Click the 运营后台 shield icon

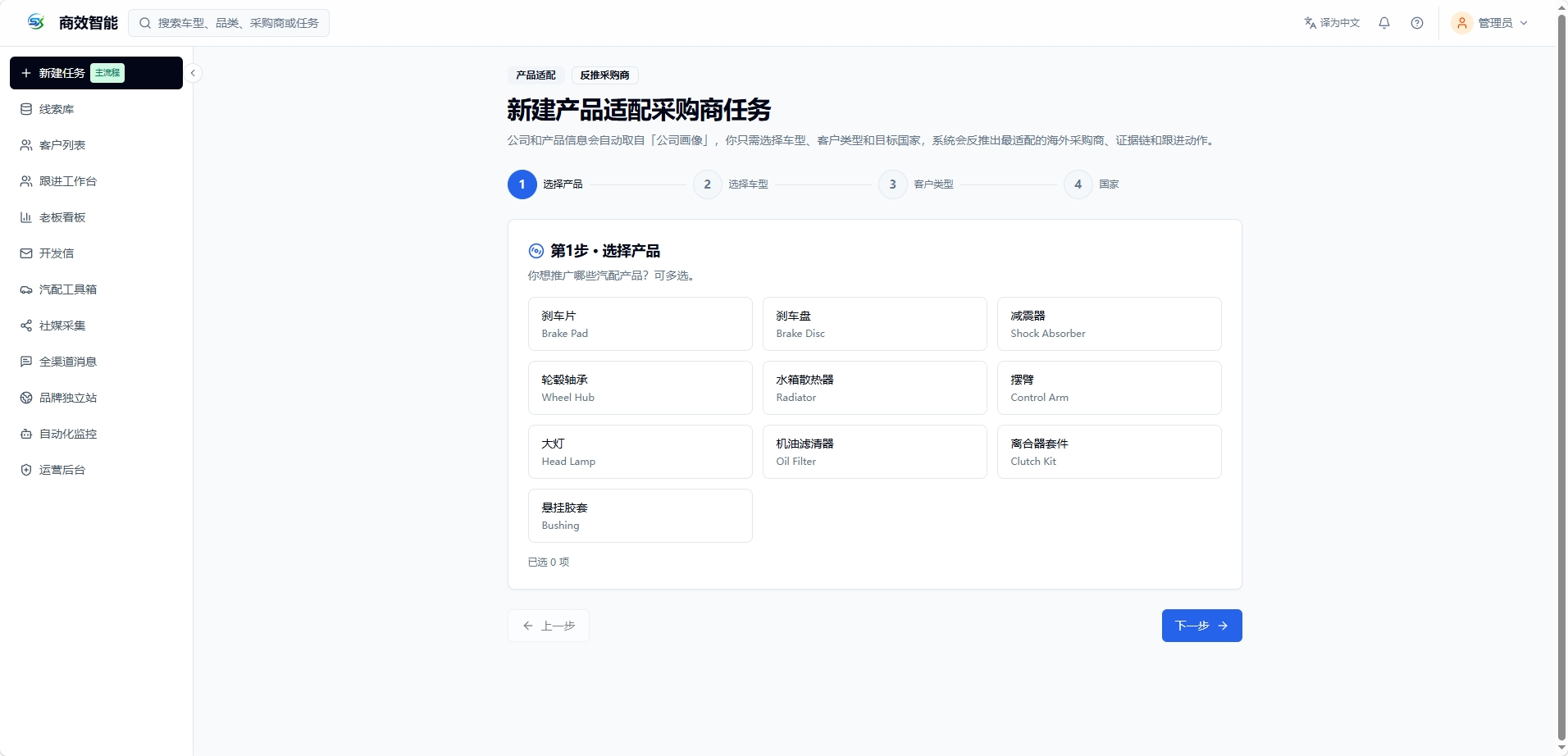(26, 470)
